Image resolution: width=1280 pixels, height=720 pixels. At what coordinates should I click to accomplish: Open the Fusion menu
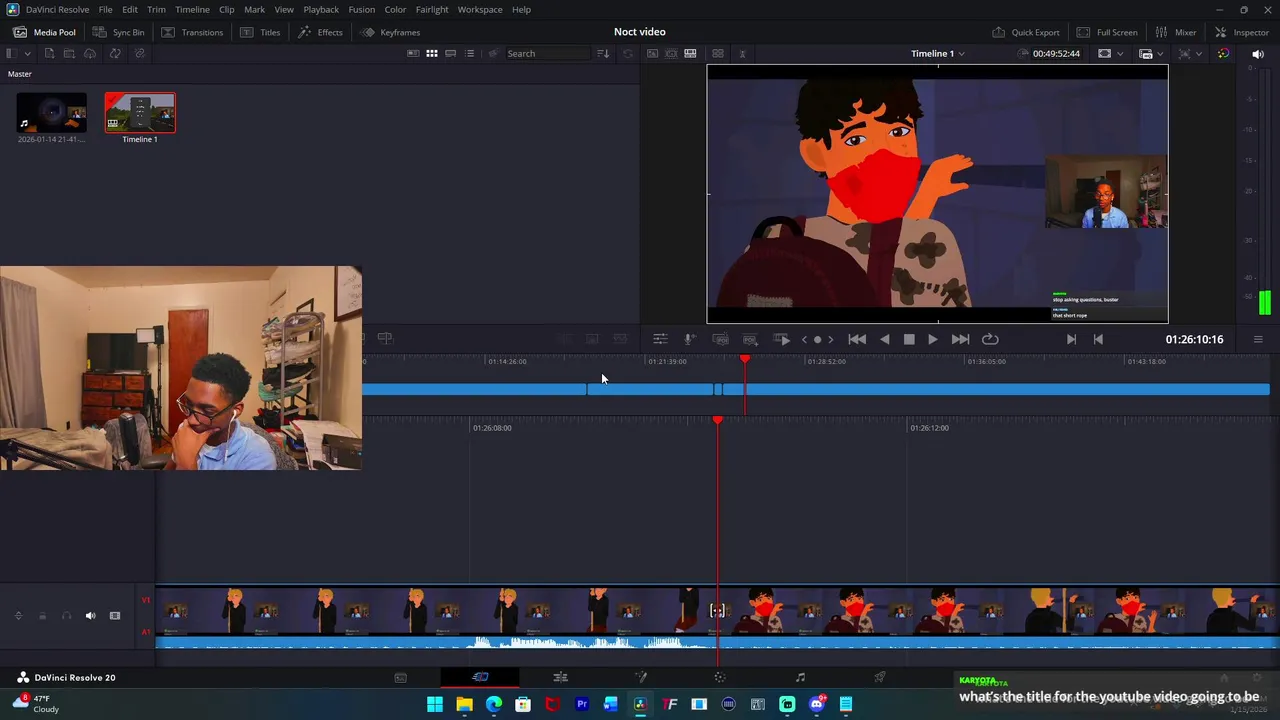(x=362, y=9)
